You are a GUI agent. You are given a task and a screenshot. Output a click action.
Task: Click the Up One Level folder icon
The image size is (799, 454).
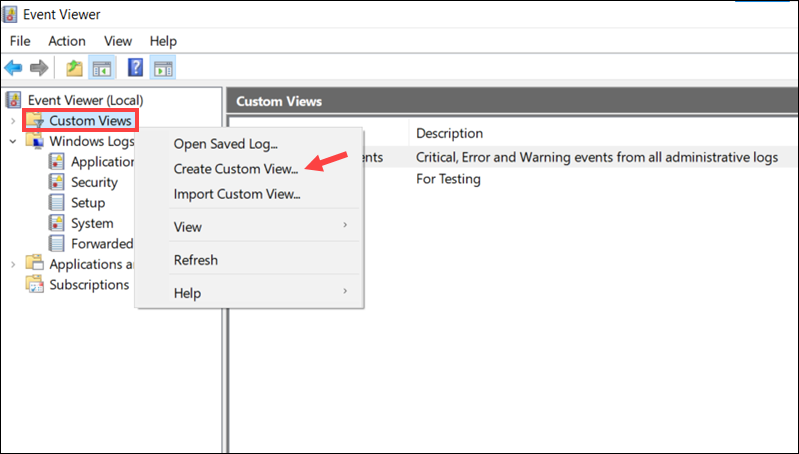74,68
